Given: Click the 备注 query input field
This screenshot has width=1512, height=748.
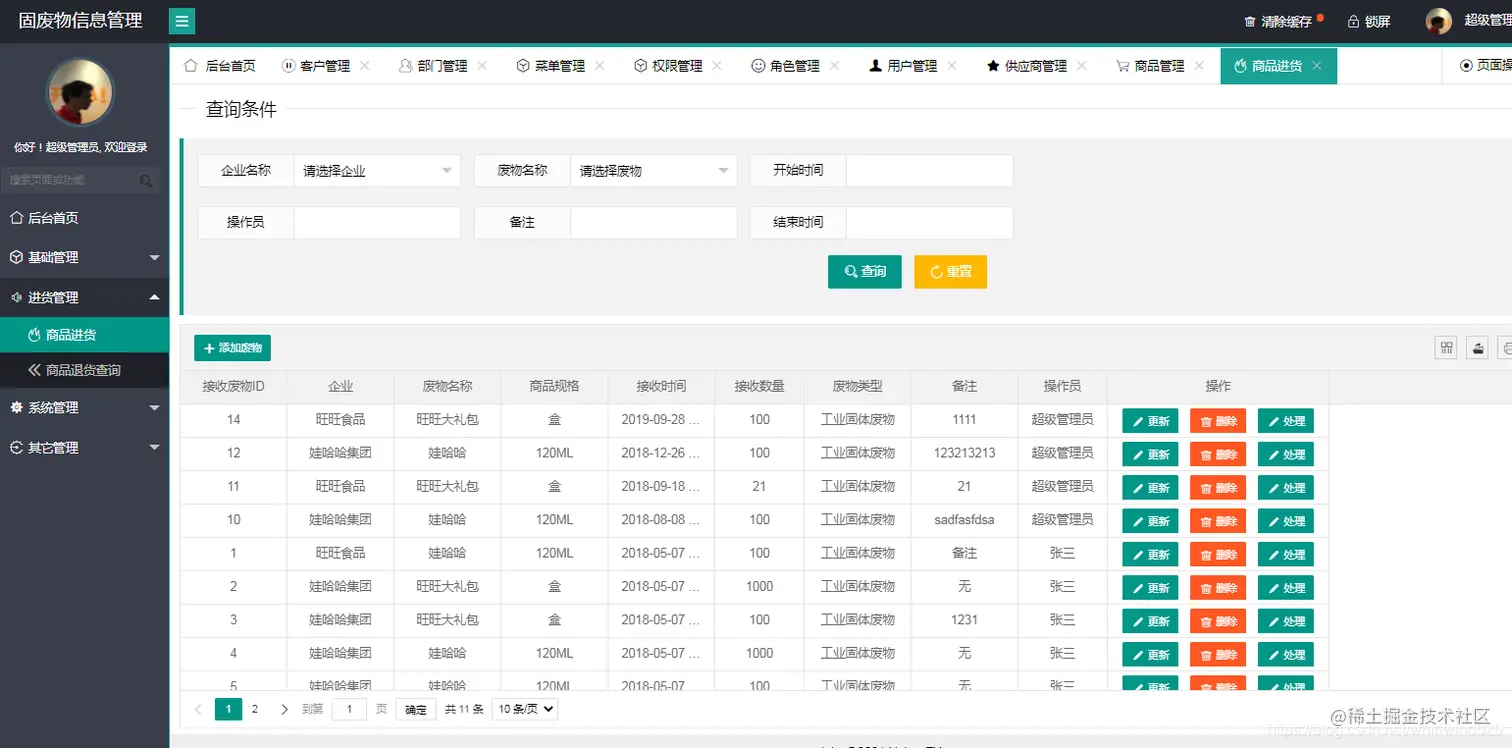Looking at the screenshot, I should 653,222.
